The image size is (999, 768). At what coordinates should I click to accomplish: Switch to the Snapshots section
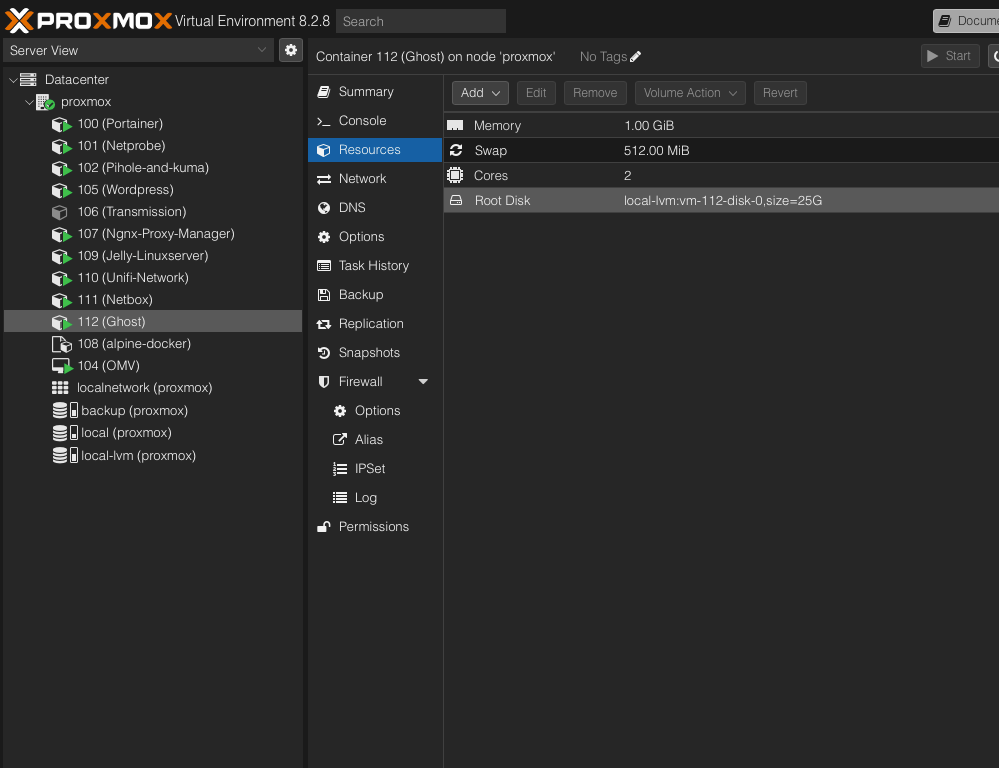(x=369, y=353)
